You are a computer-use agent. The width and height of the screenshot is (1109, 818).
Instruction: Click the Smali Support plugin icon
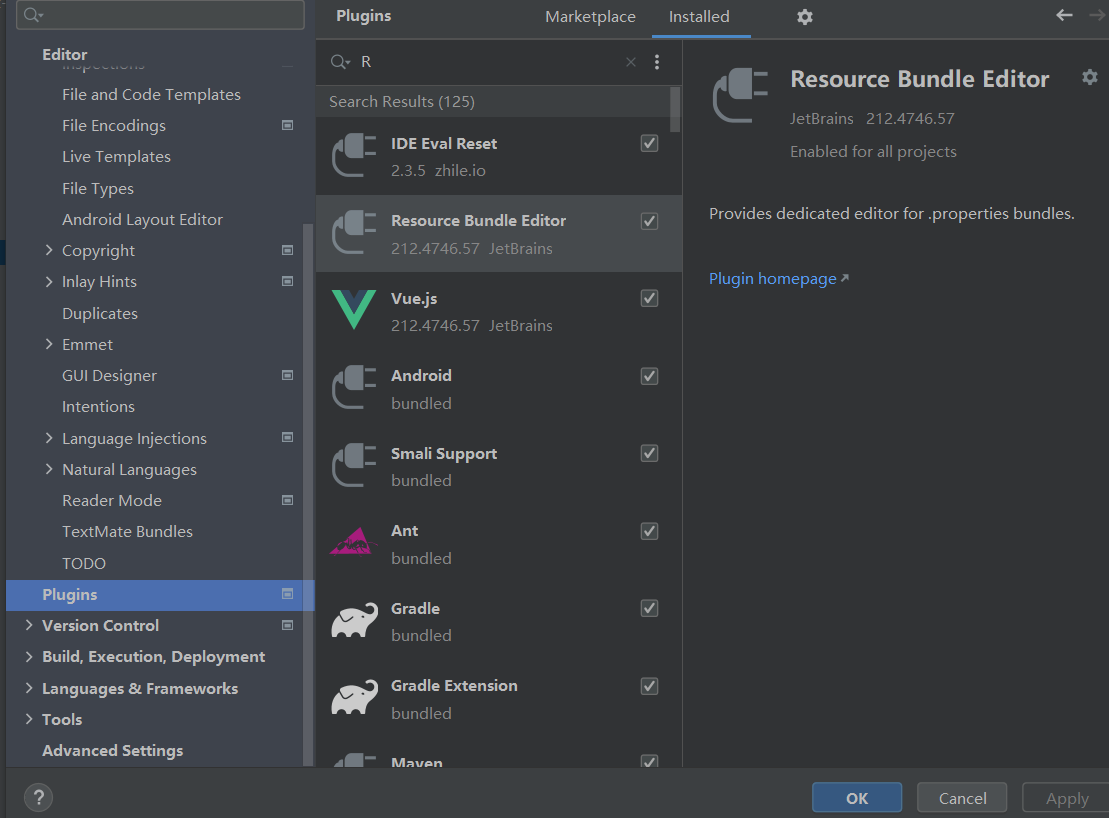[x=354, y=465]
